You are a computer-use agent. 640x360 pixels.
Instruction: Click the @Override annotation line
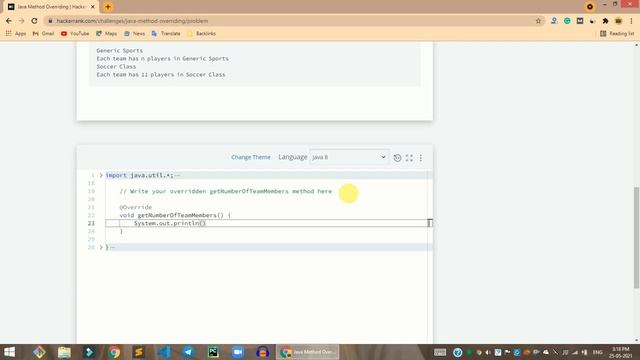[136, 207]
